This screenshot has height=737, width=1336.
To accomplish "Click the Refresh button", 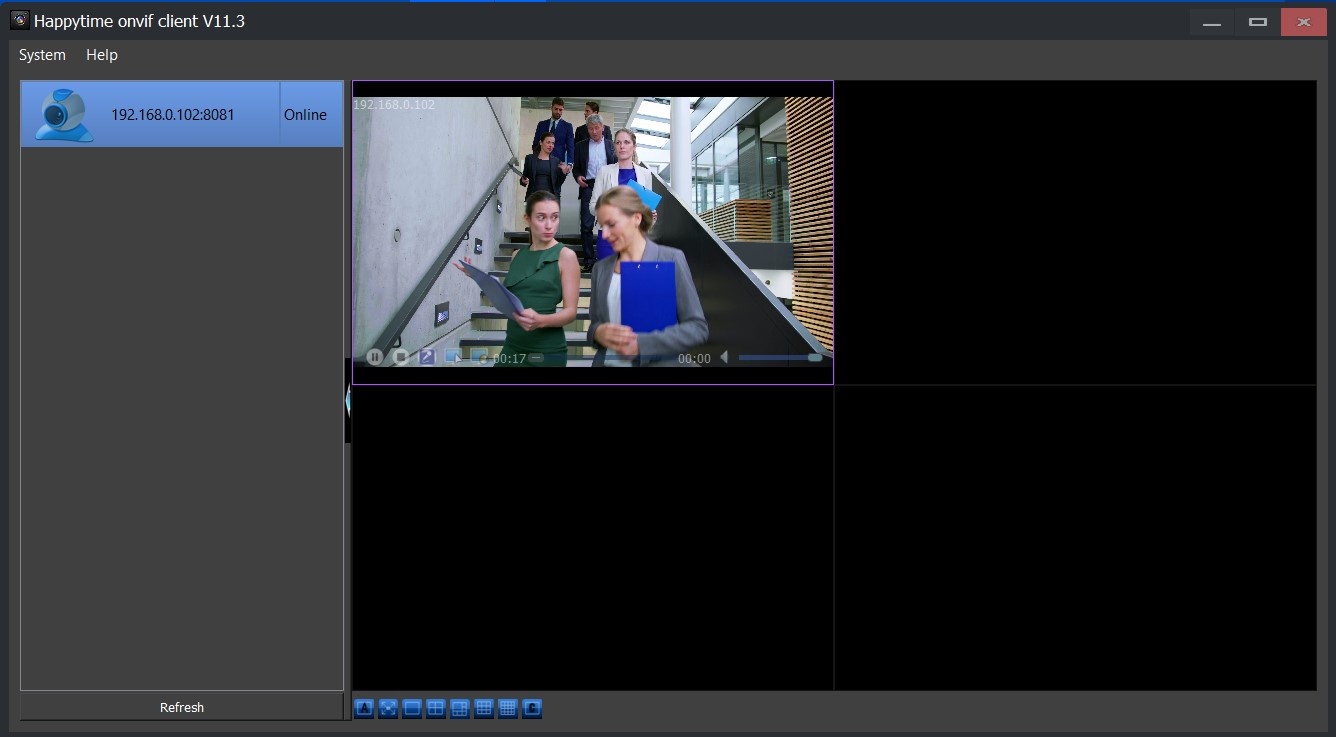I will 182,707.
